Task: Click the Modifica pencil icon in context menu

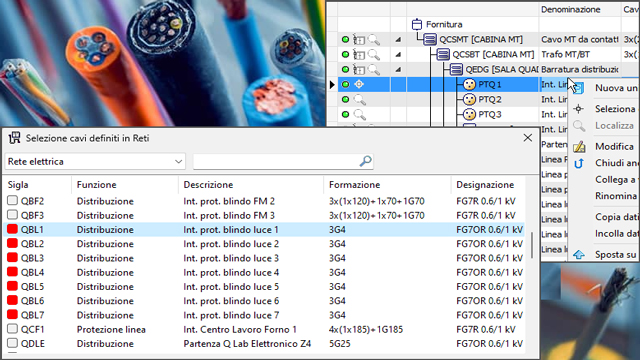Action: tap(579, 147)
